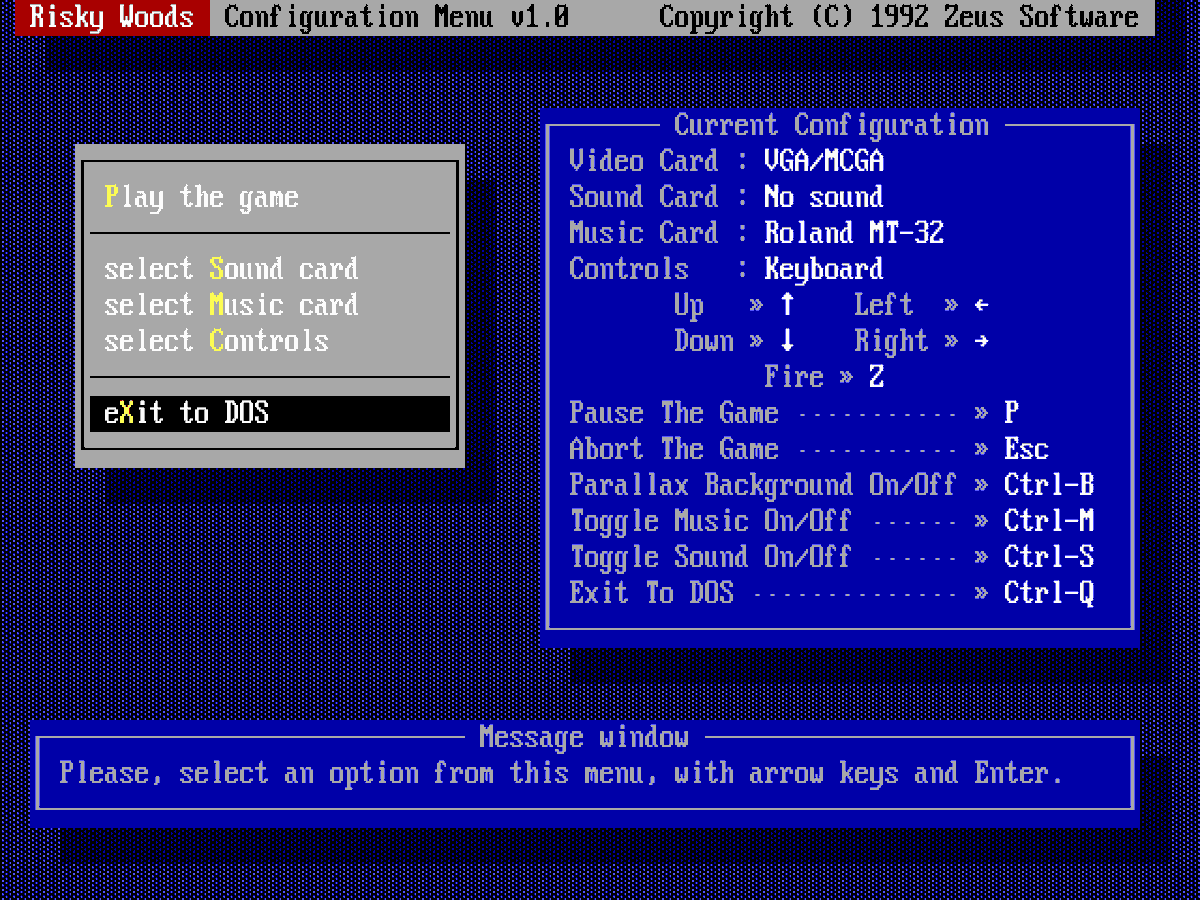The image size is (1200, 900).
Task: Click the "Copyright (C) 1992 Zeus Software" text
Action: coord(899,17)
